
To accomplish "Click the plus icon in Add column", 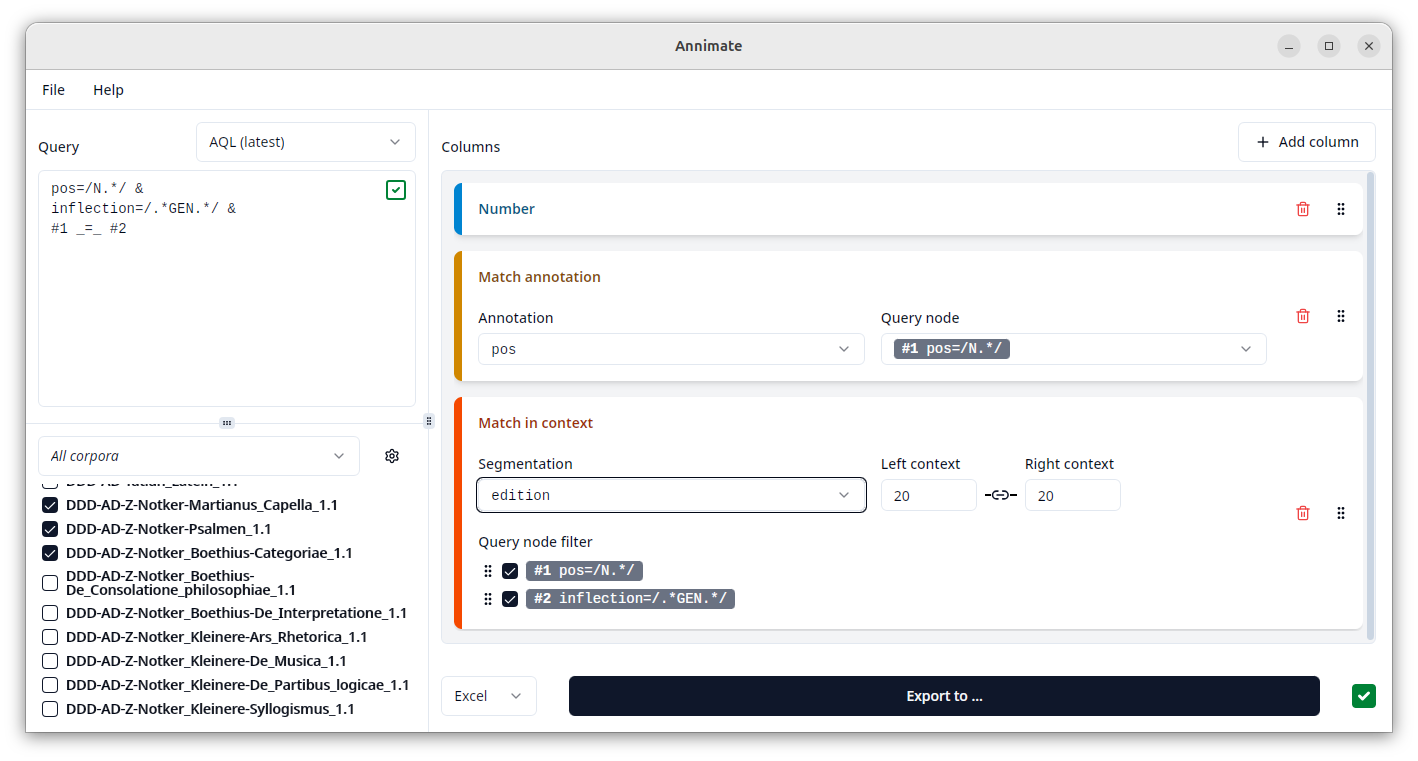I will (1263, 142).
